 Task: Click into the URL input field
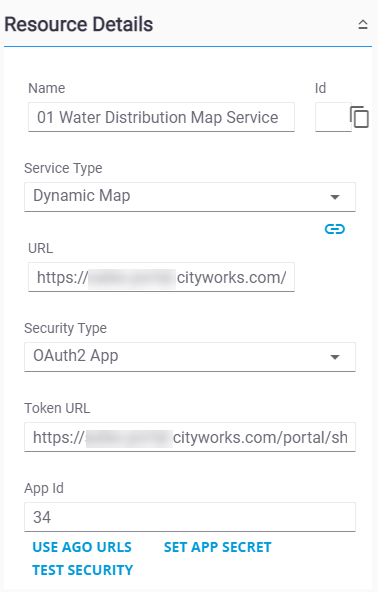161,277
